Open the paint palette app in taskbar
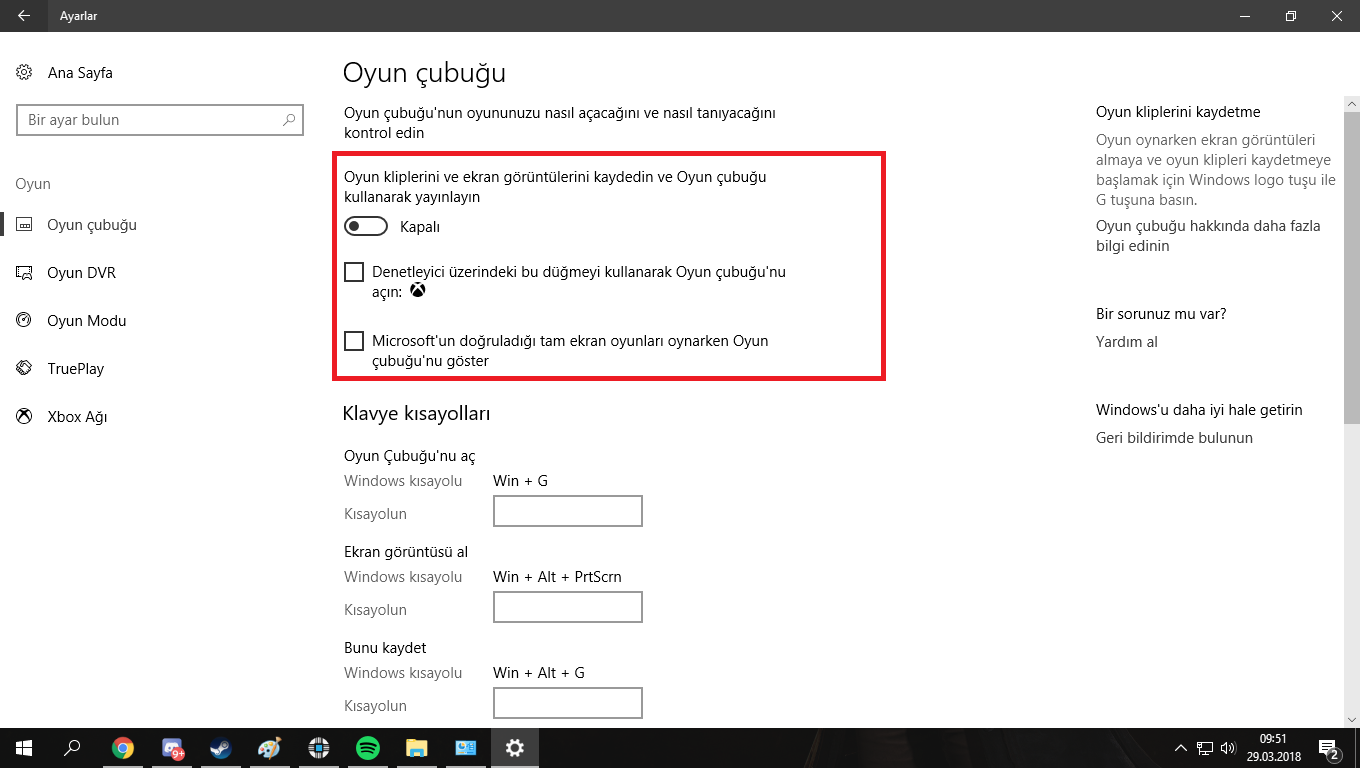 coord(270,748)
